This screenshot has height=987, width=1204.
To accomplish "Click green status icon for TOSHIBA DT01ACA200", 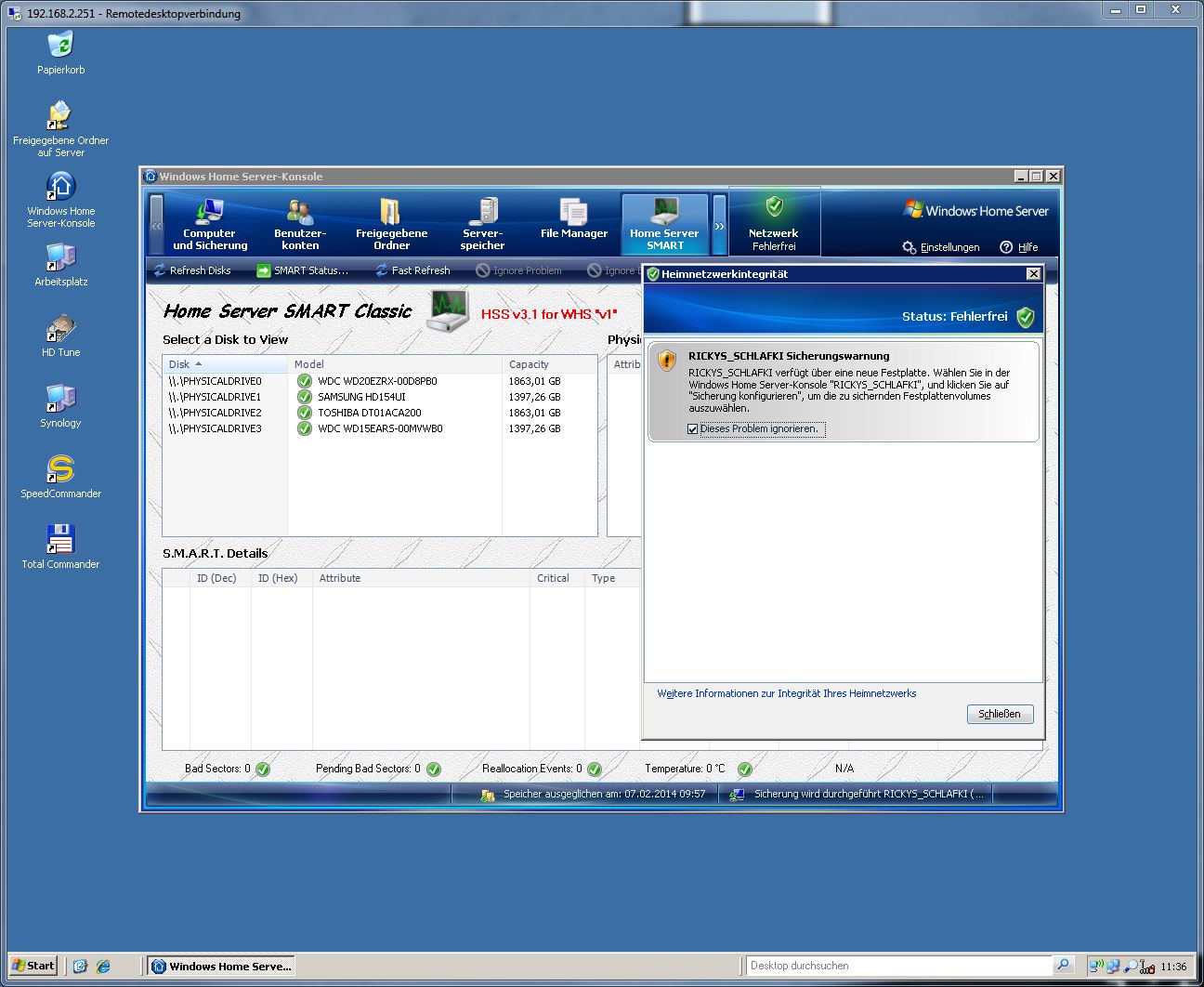I will coord(304,413).
